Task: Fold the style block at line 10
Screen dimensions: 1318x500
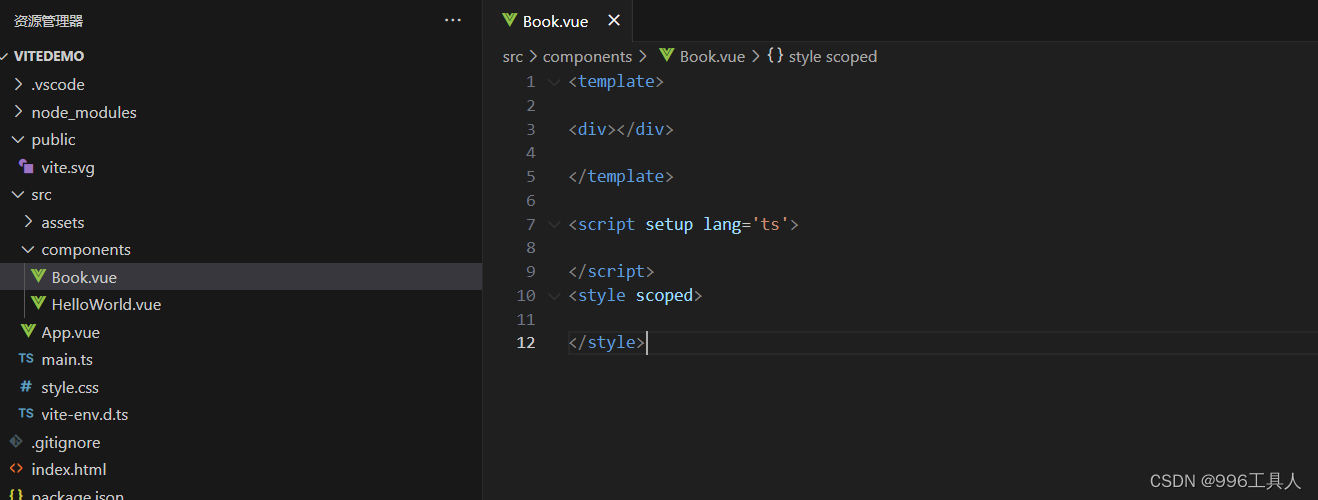Action: (x=554, y=296)
